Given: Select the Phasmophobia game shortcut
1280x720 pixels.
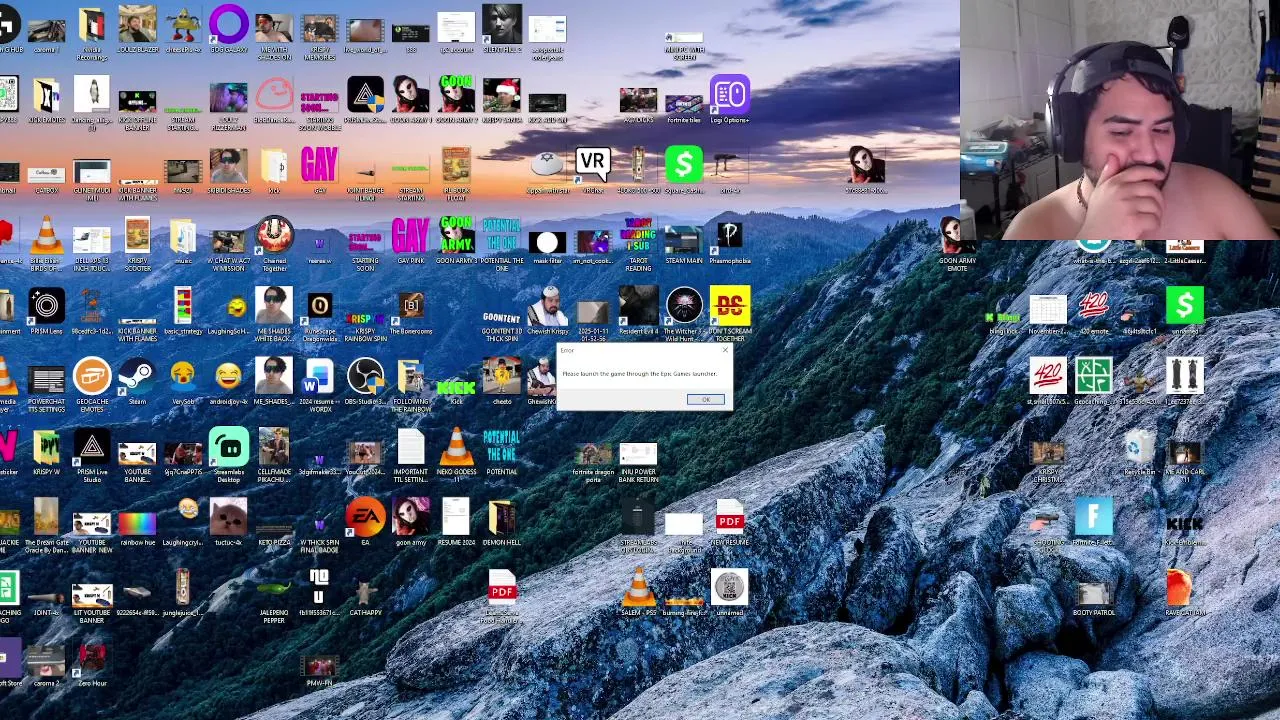Looking at the screenshot, I should (730, 241).
